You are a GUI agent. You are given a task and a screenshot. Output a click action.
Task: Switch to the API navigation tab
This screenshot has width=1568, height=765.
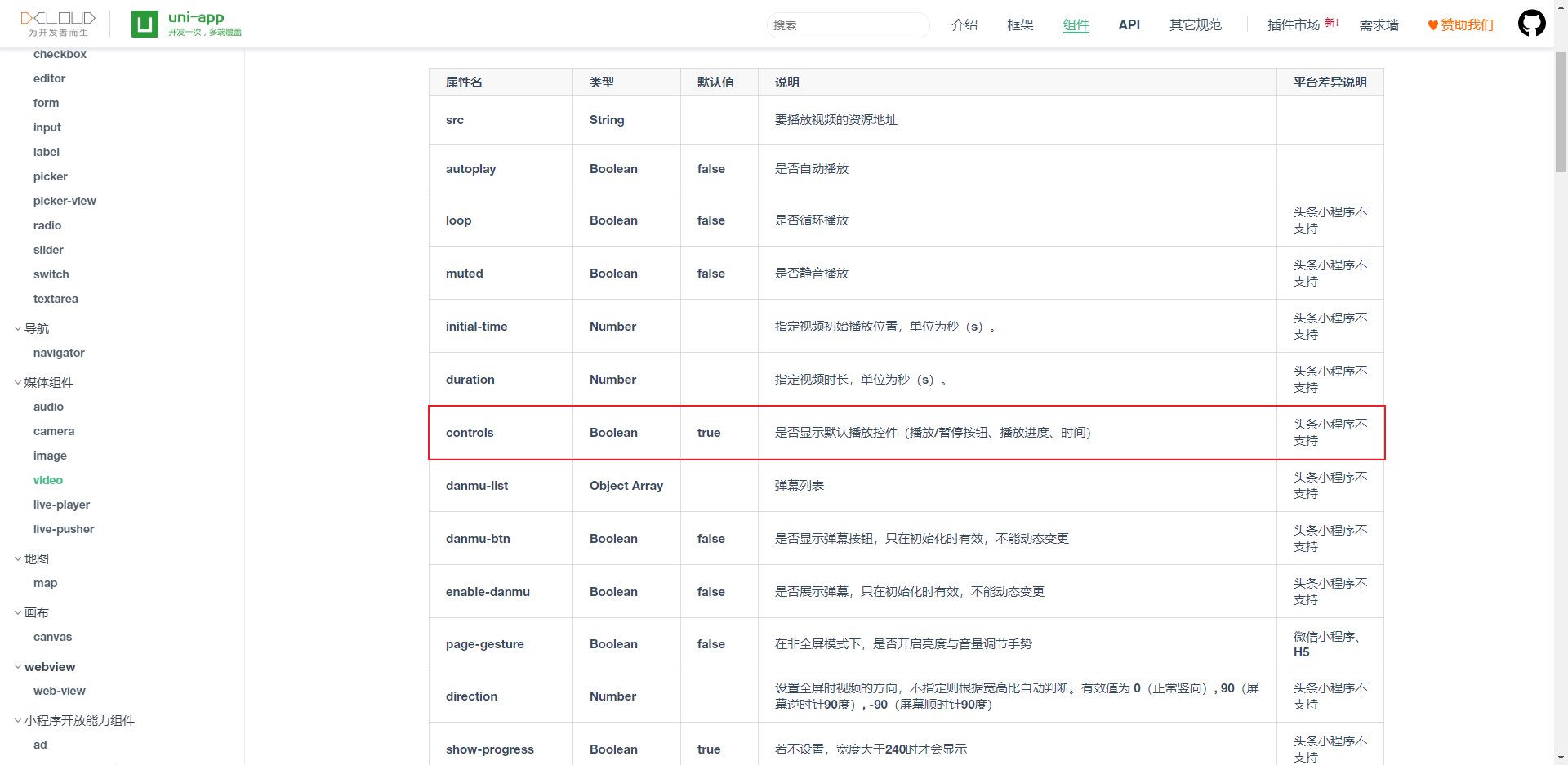[x=1129, y=24]
